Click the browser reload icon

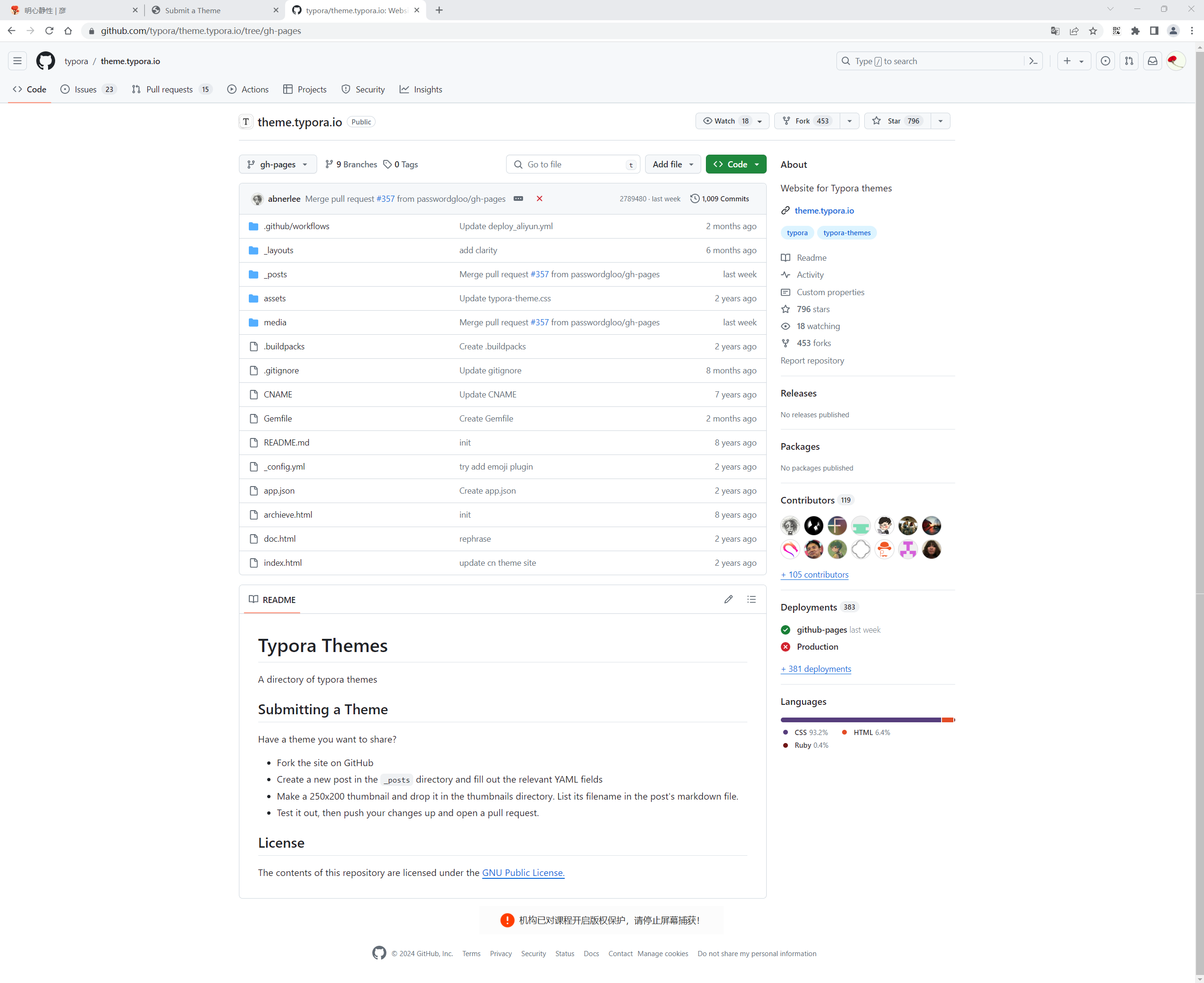49,31
